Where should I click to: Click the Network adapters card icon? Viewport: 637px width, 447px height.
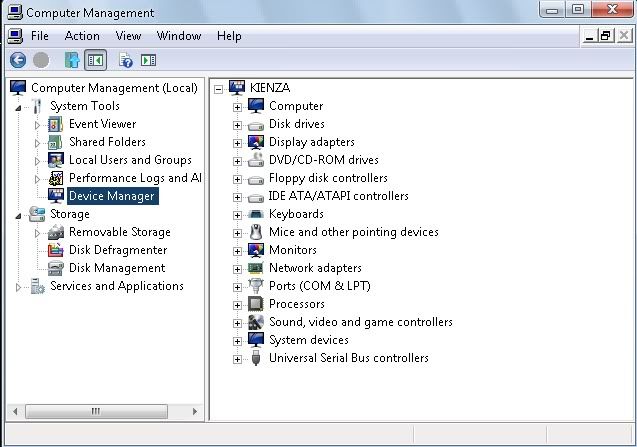(x=256, y=268)
